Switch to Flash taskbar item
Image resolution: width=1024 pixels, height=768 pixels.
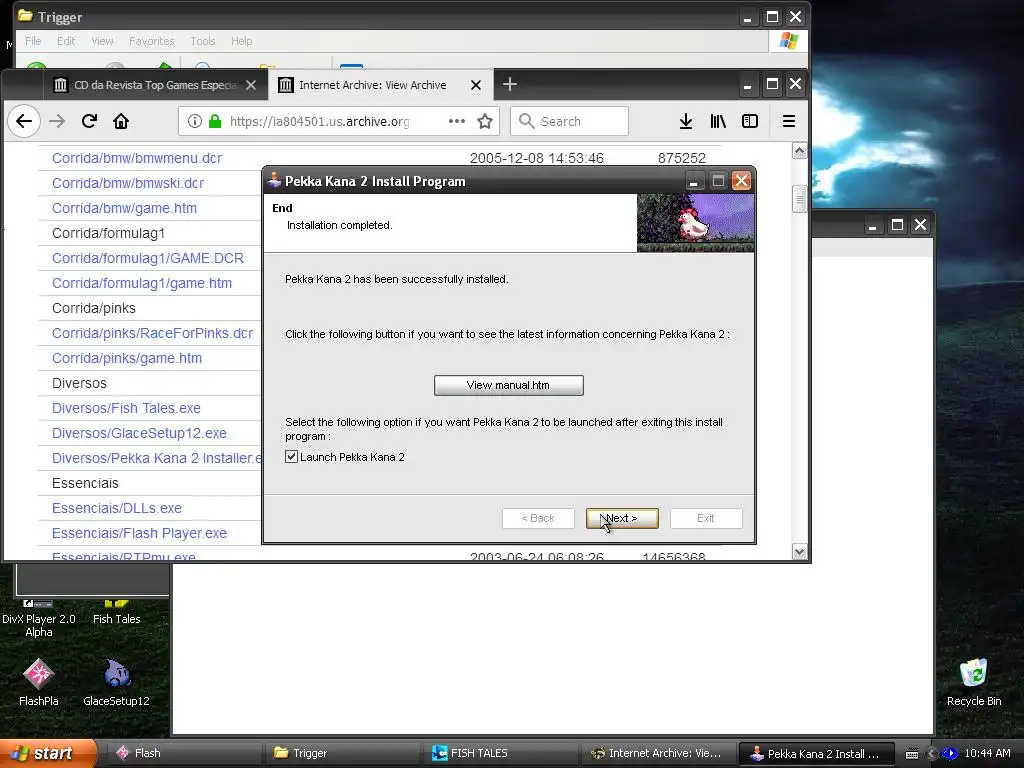[x=183, y=754]
